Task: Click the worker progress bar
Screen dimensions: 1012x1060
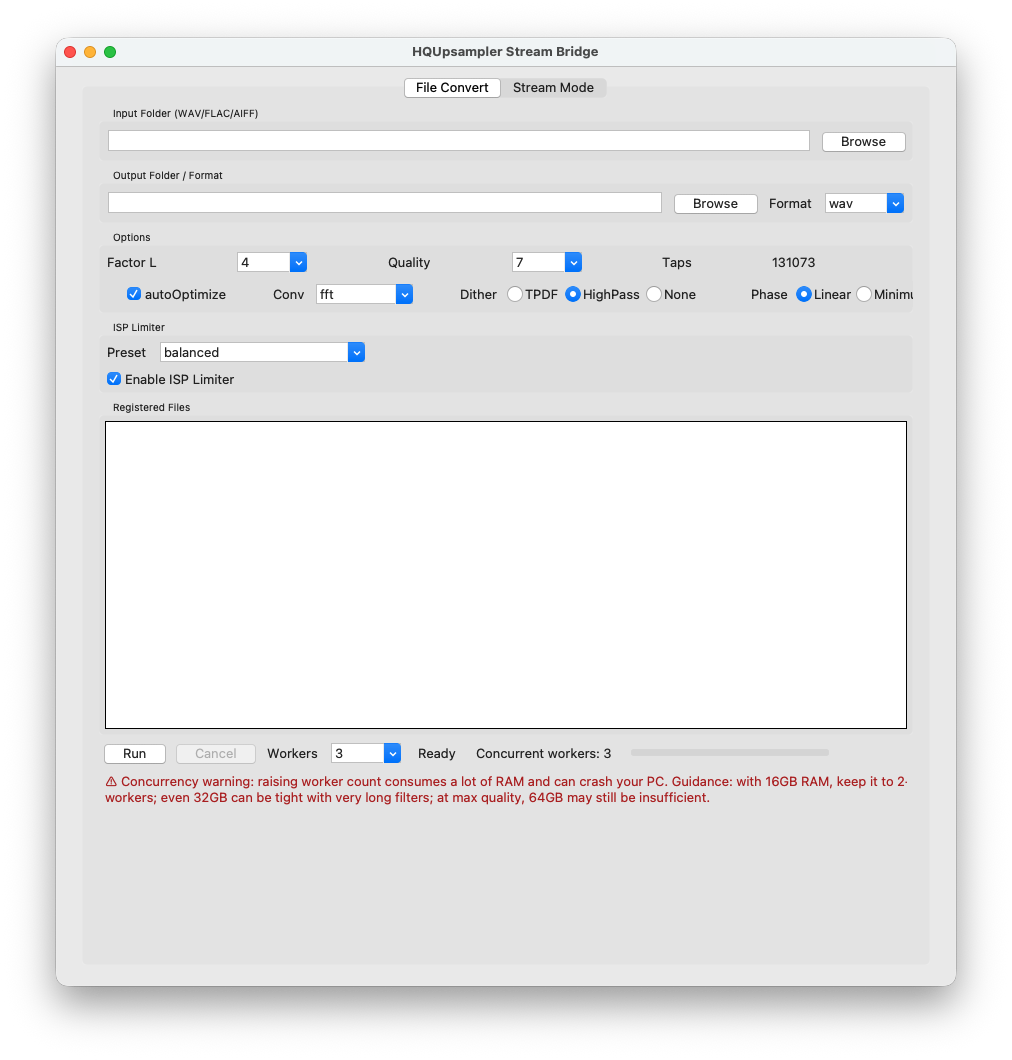Action: point(729,752)
